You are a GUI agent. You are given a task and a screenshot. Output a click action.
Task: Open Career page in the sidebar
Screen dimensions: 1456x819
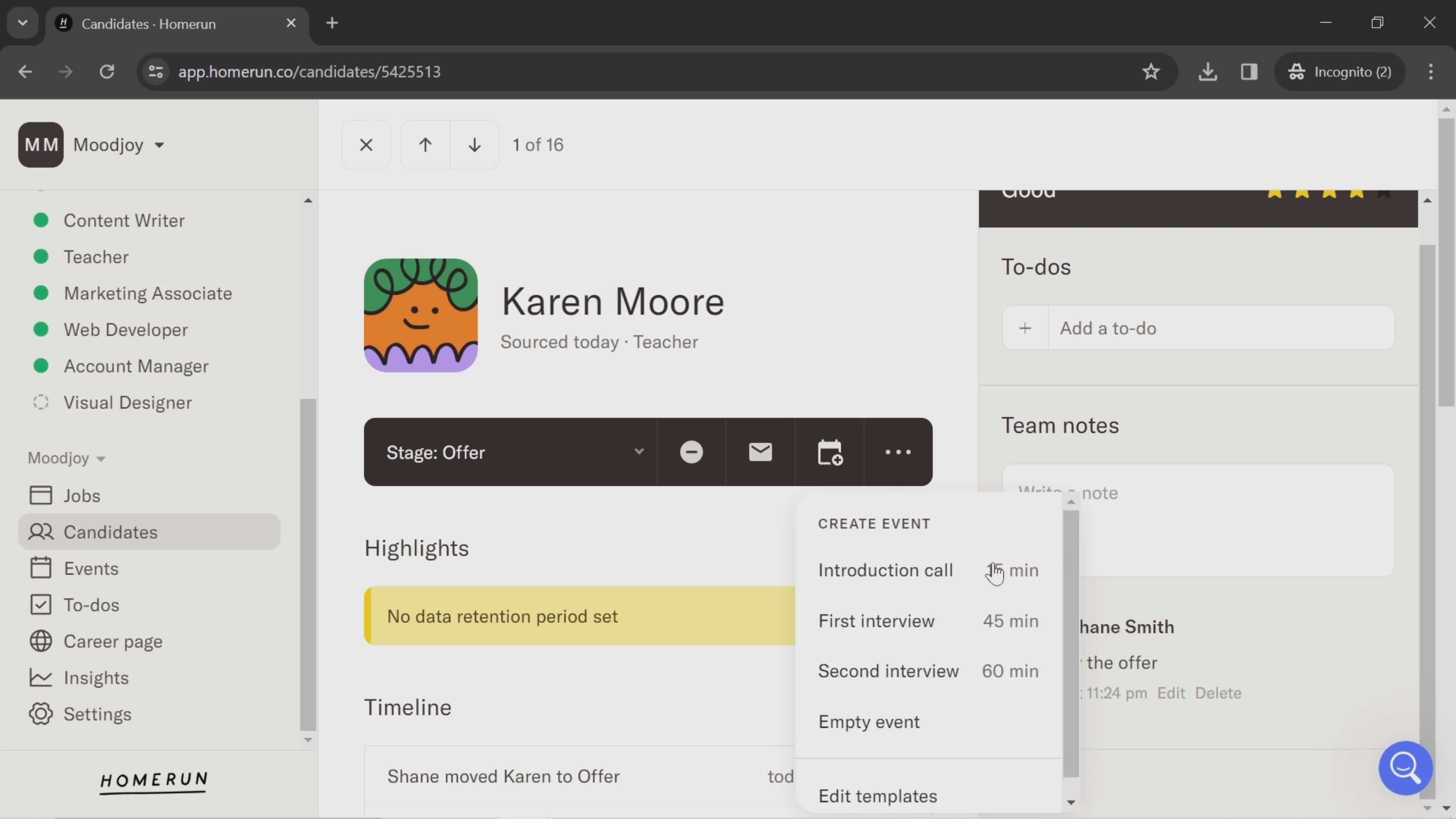[x=149, y=642]
